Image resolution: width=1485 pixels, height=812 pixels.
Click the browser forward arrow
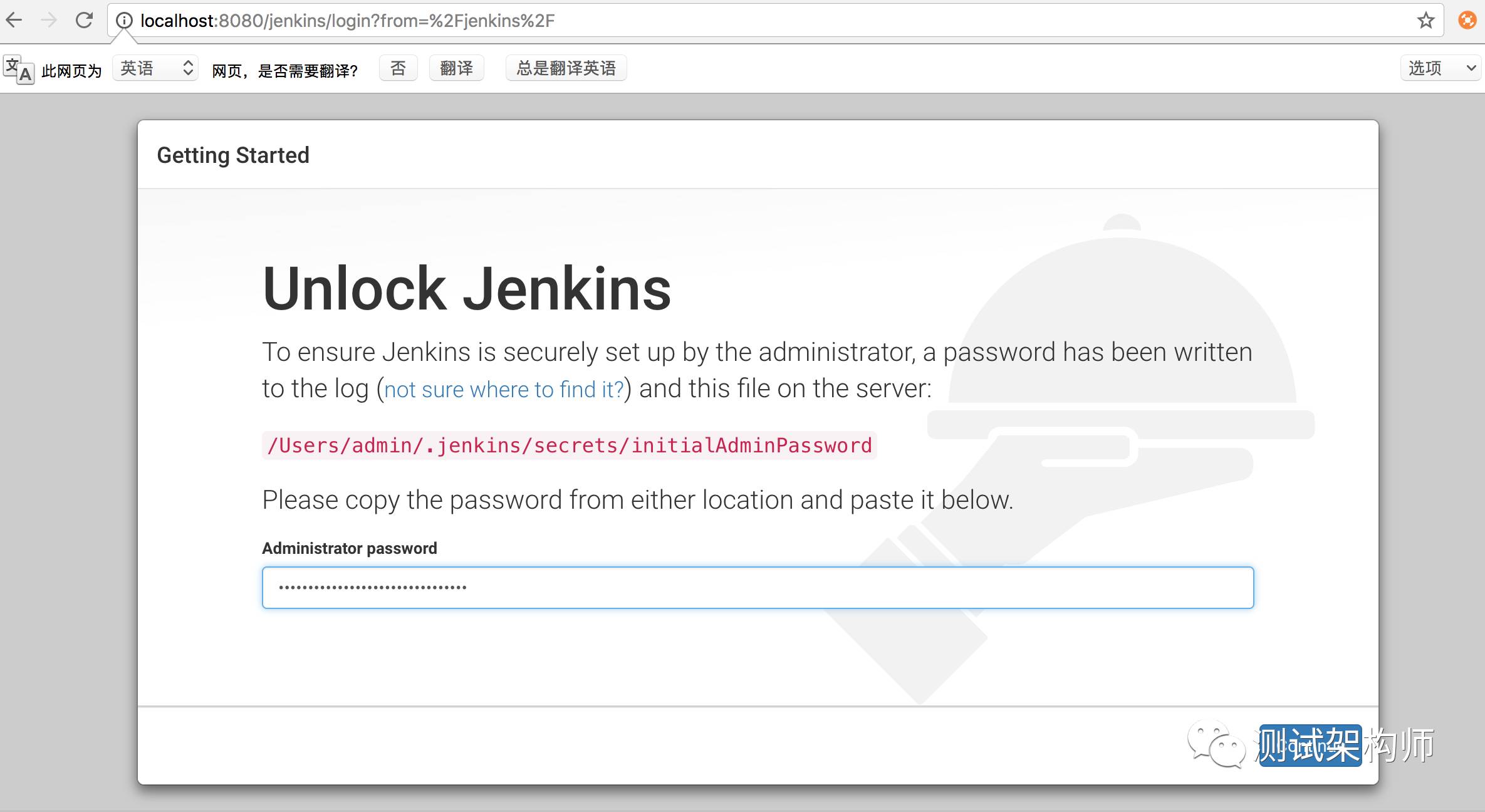pyautogui.click(x=49, y=20)
